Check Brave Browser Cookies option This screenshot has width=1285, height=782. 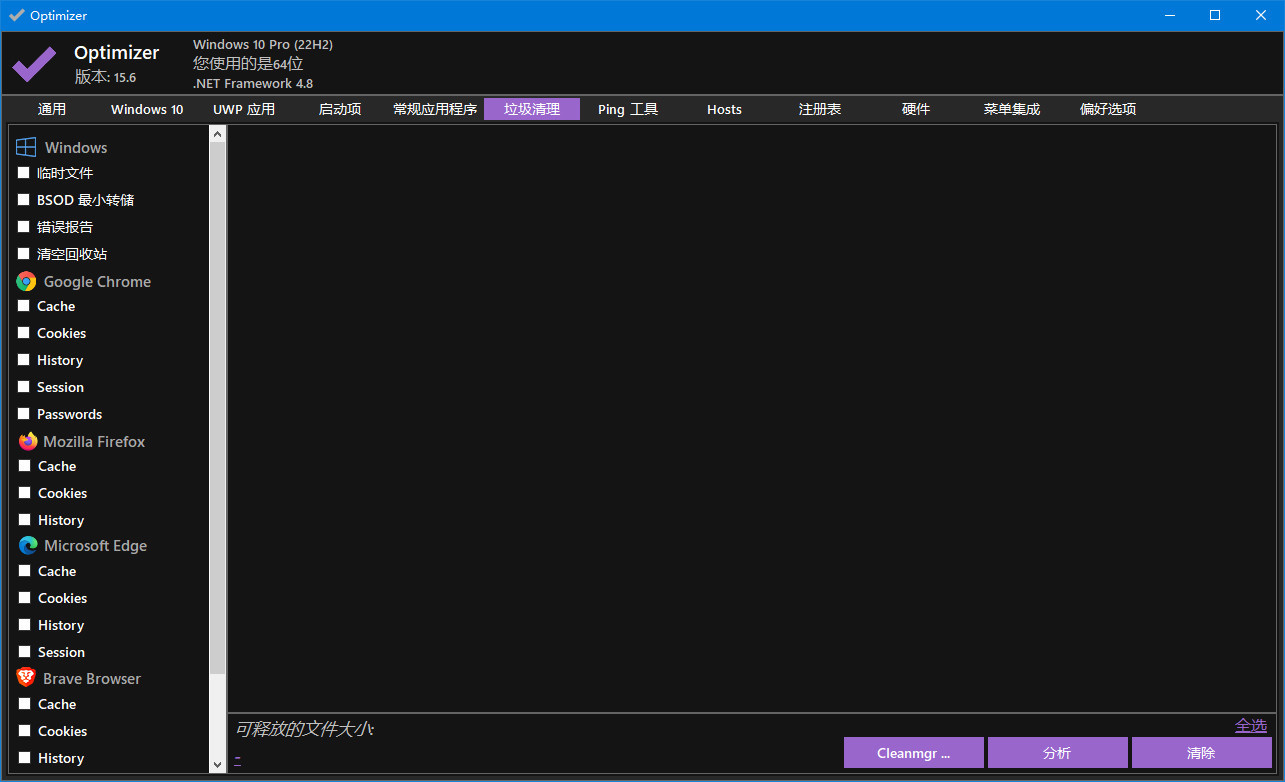coord(24,730)
